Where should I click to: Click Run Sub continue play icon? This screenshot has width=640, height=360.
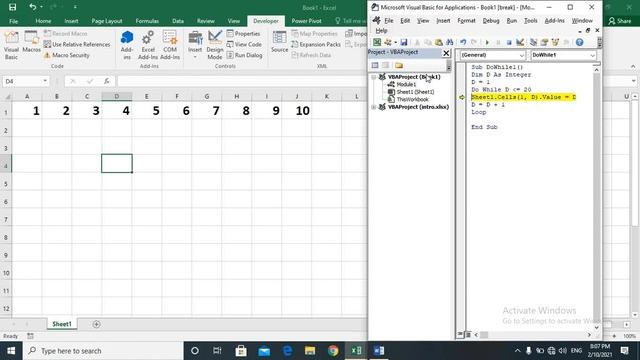tap(487, 42)
